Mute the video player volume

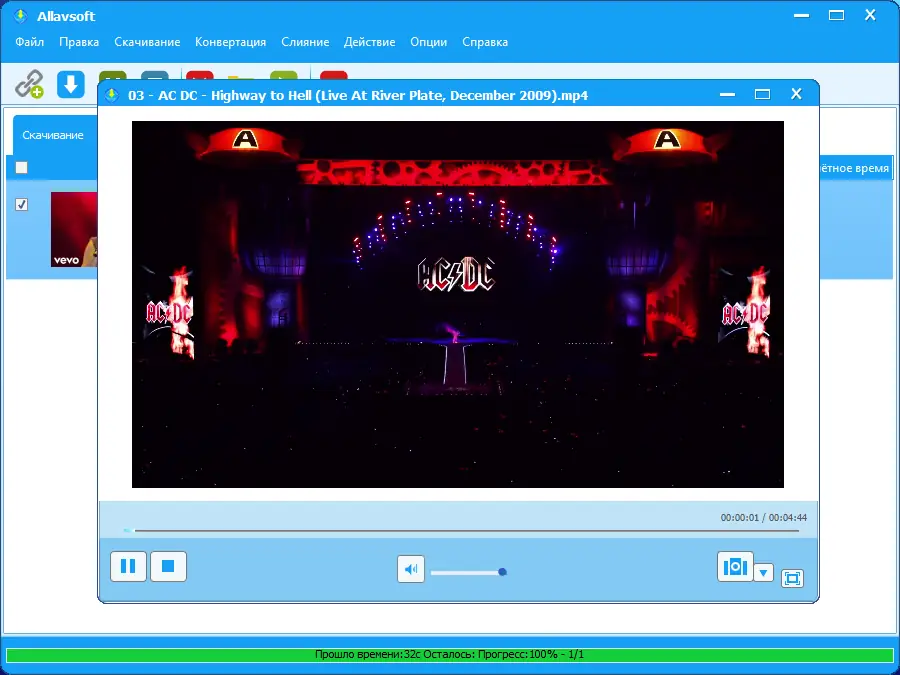(x=410, y=569)
